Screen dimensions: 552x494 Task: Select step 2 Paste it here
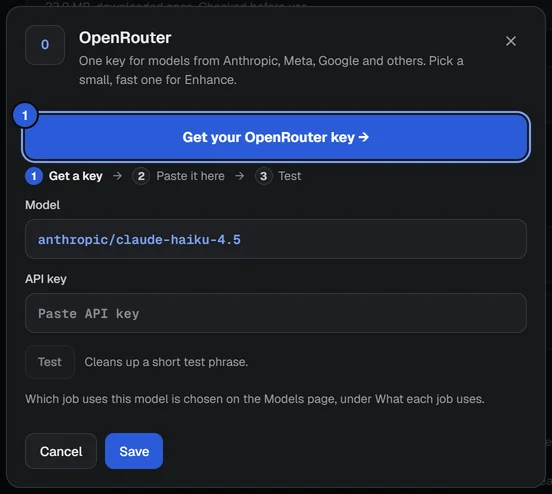pyautogui.click(x=178, y=176)
